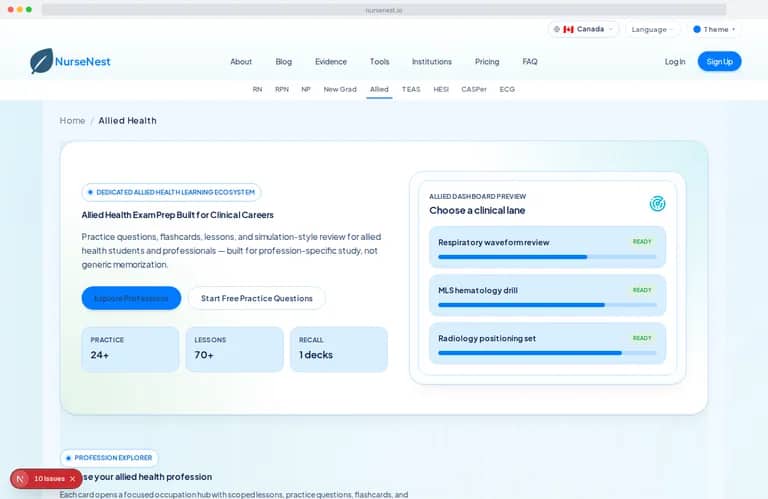The image size is (768, 499).
Task: Click the Log In link
Action: tap(675, 62)
